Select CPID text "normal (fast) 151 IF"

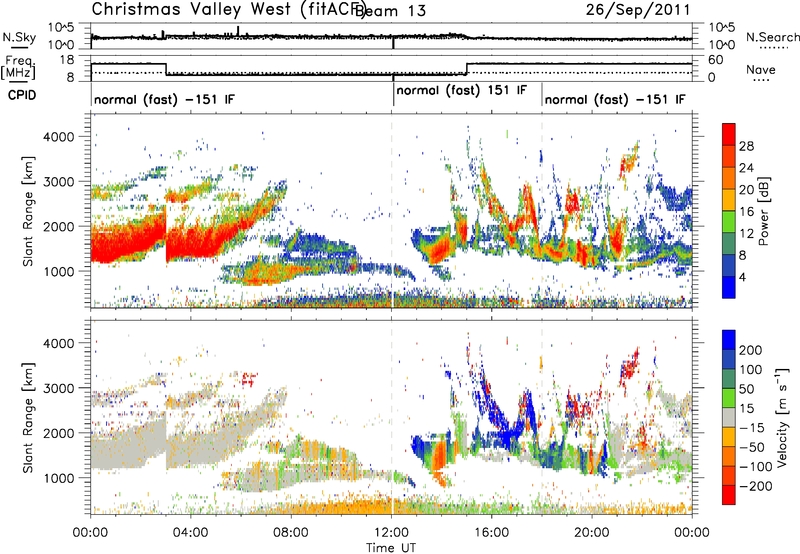[461, 91]
